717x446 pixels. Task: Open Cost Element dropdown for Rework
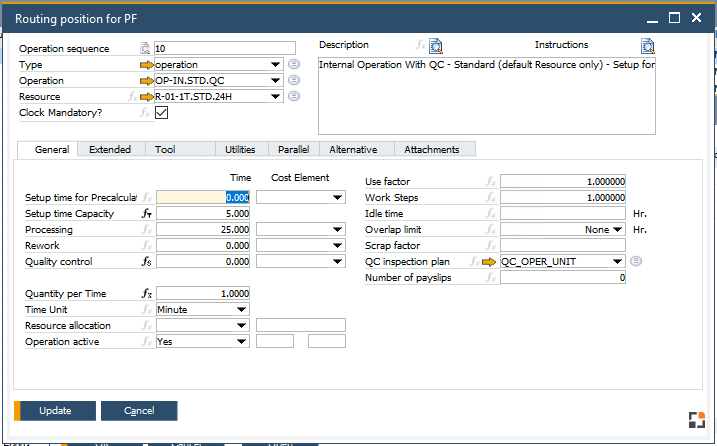(x=337, y=246)
